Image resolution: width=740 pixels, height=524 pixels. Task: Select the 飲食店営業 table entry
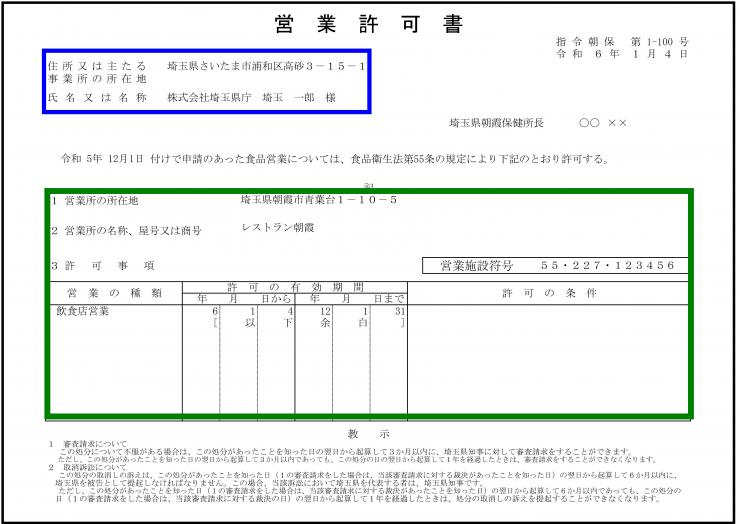pyautogui.click(x=84, y=311)
